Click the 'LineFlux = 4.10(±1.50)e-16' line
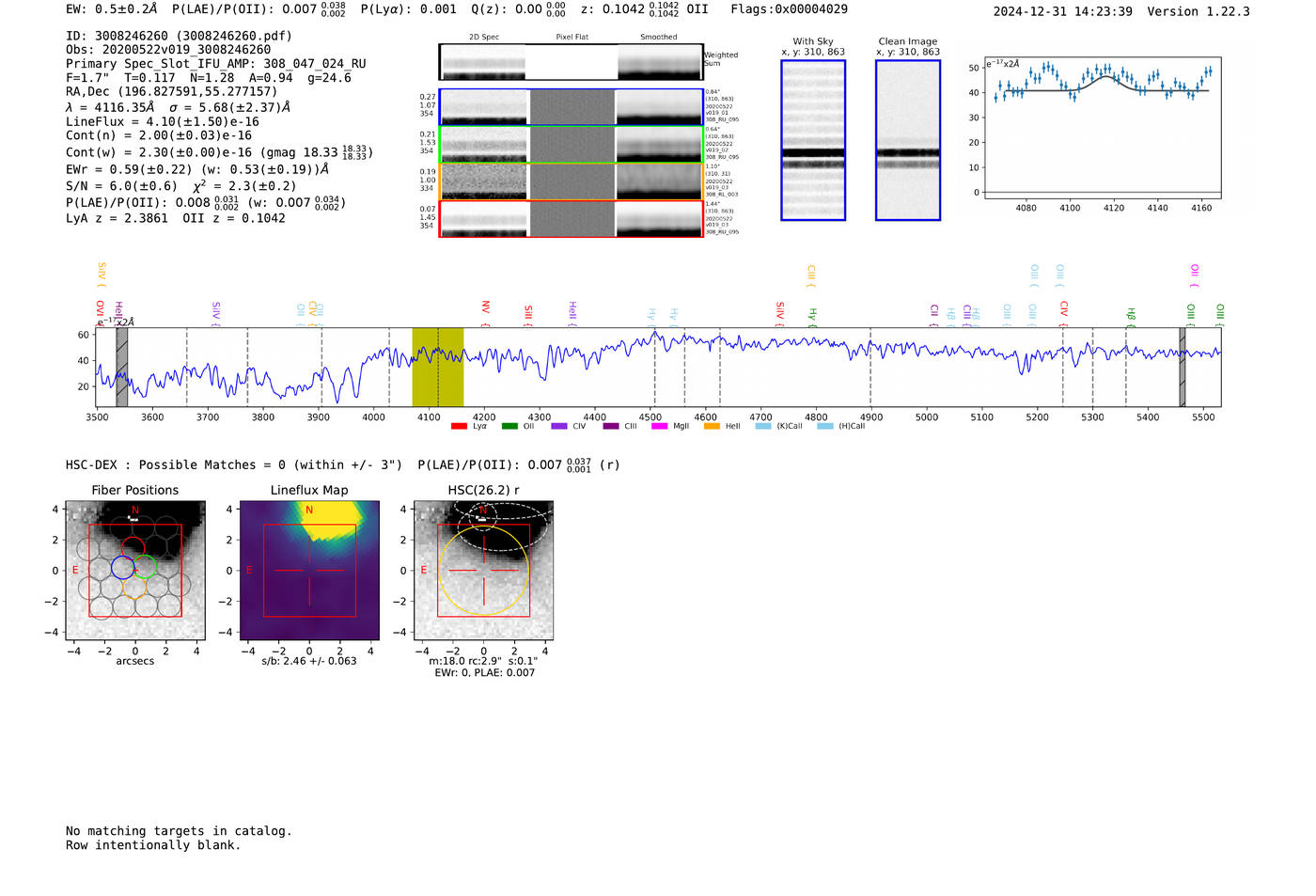1316x896 pixels. tap(163, 122)
